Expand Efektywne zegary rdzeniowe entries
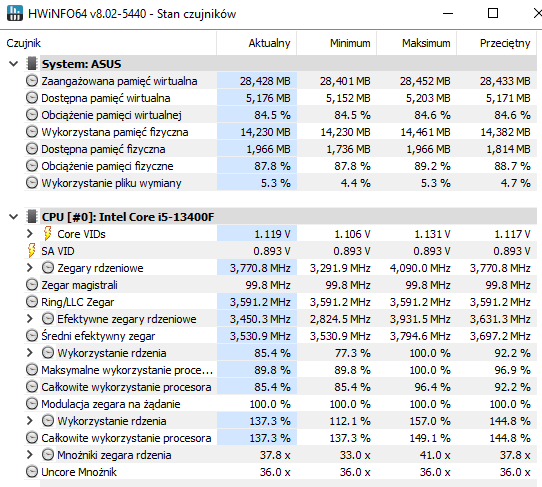 click(x=30, y=319)
